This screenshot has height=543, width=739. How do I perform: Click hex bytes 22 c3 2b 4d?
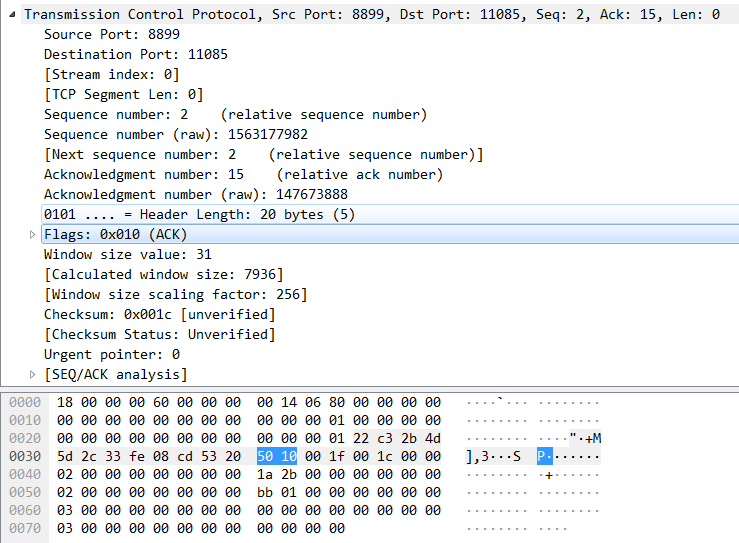tap(397, 438)
